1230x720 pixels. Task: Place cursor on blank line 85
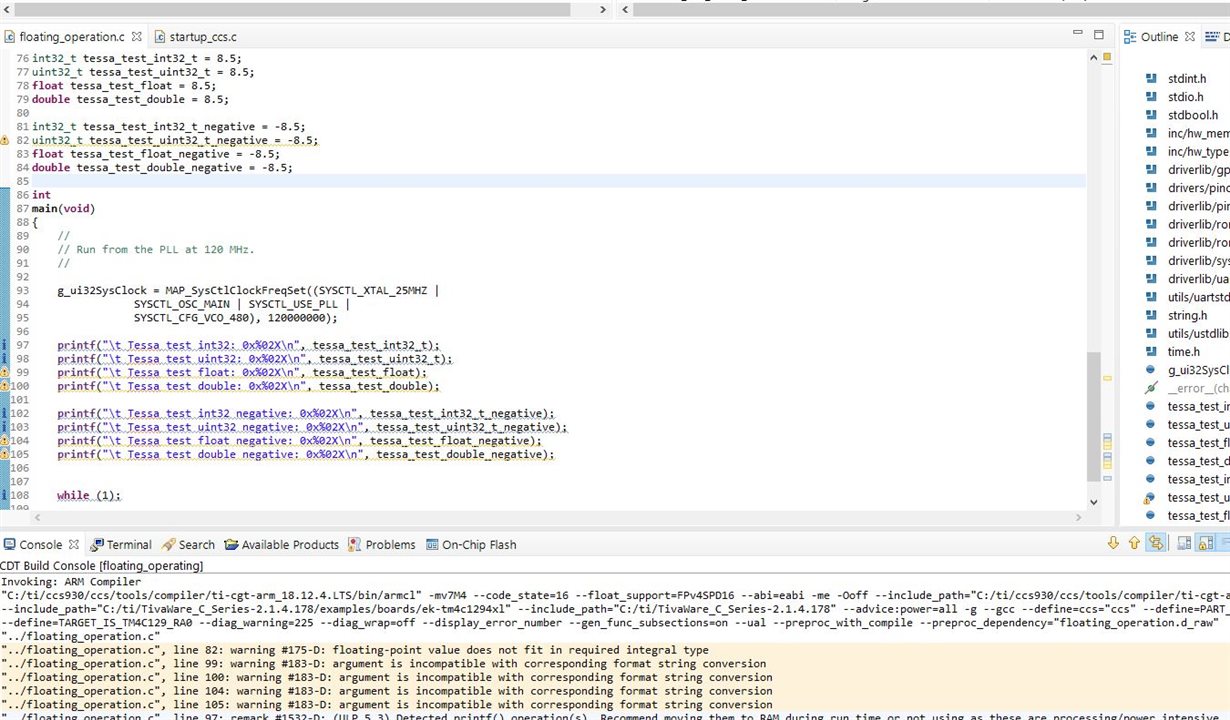pyautogui.click(x=558, y=181)
